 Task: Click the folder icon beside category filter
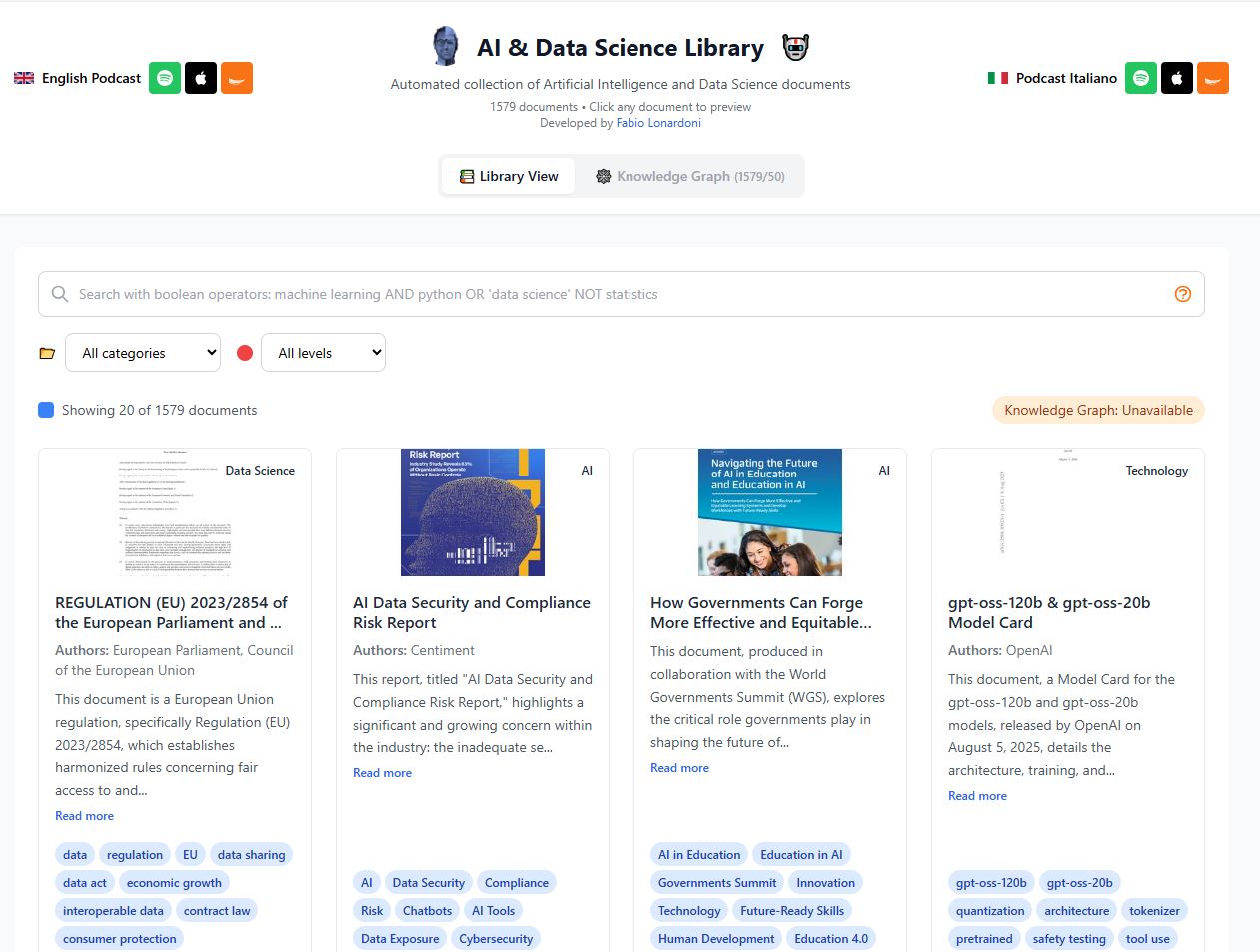(46, 352)
